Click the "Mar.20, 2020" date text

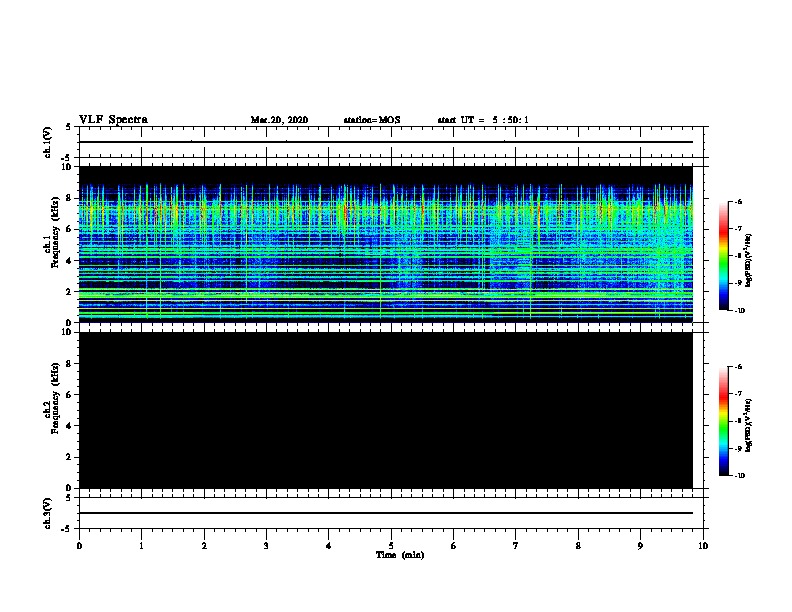[x=279, y=120]
